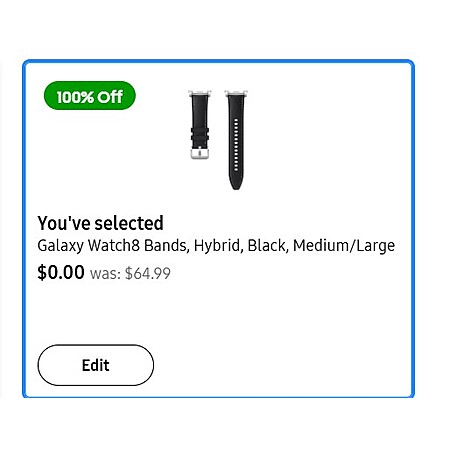The height and width of the screenshot is (450, 450).
Task: Click the $0.00 price
Action: [x=61, y=272]
